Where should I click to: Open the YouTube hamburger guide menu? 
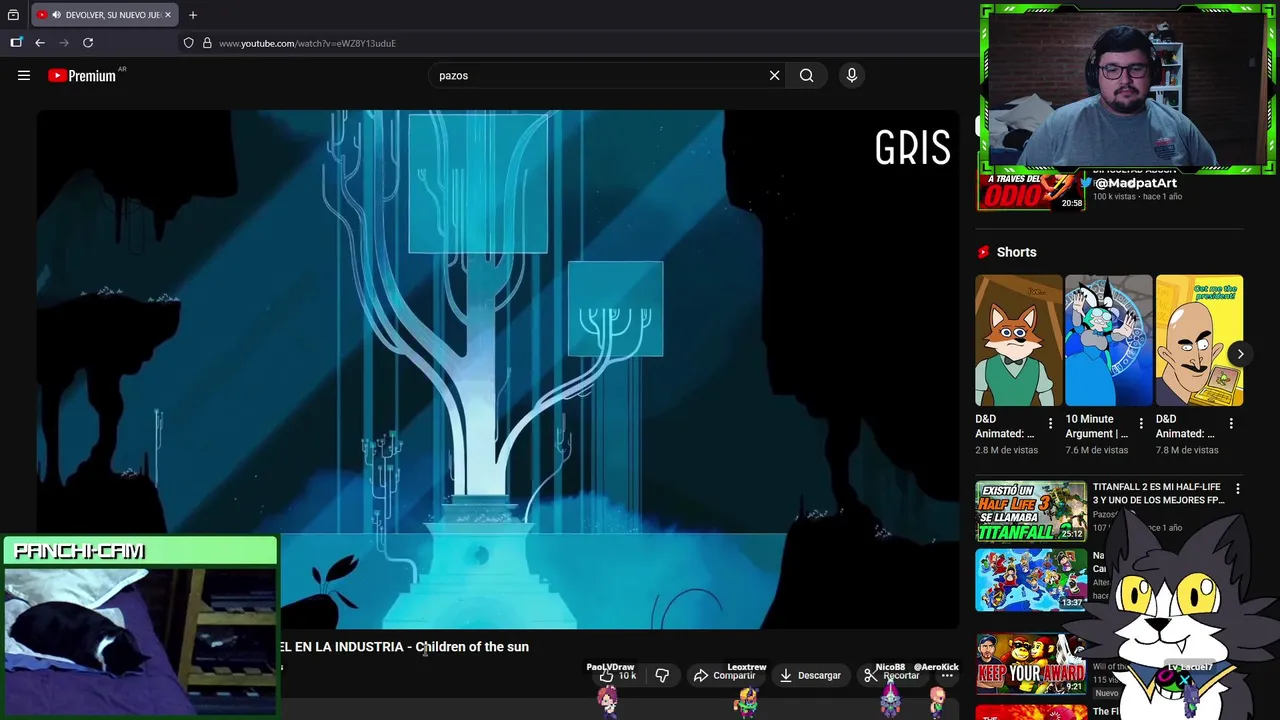tap(24, 75)
